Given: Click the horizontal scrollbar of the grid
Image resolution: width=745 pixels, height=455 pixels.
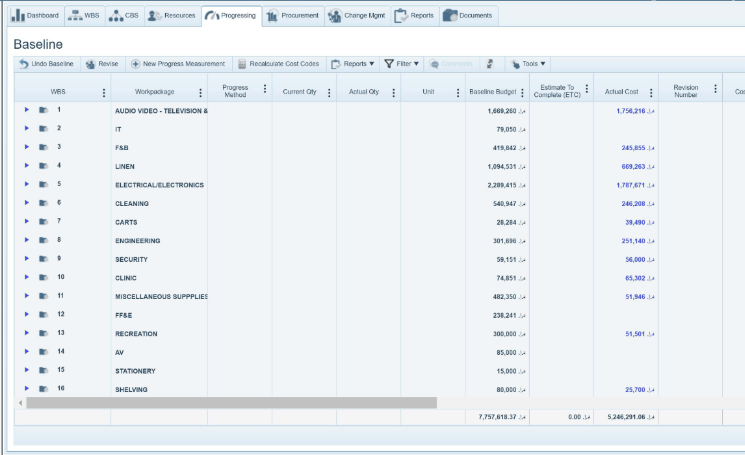Looking at the screenshot, I should [230, 403].
